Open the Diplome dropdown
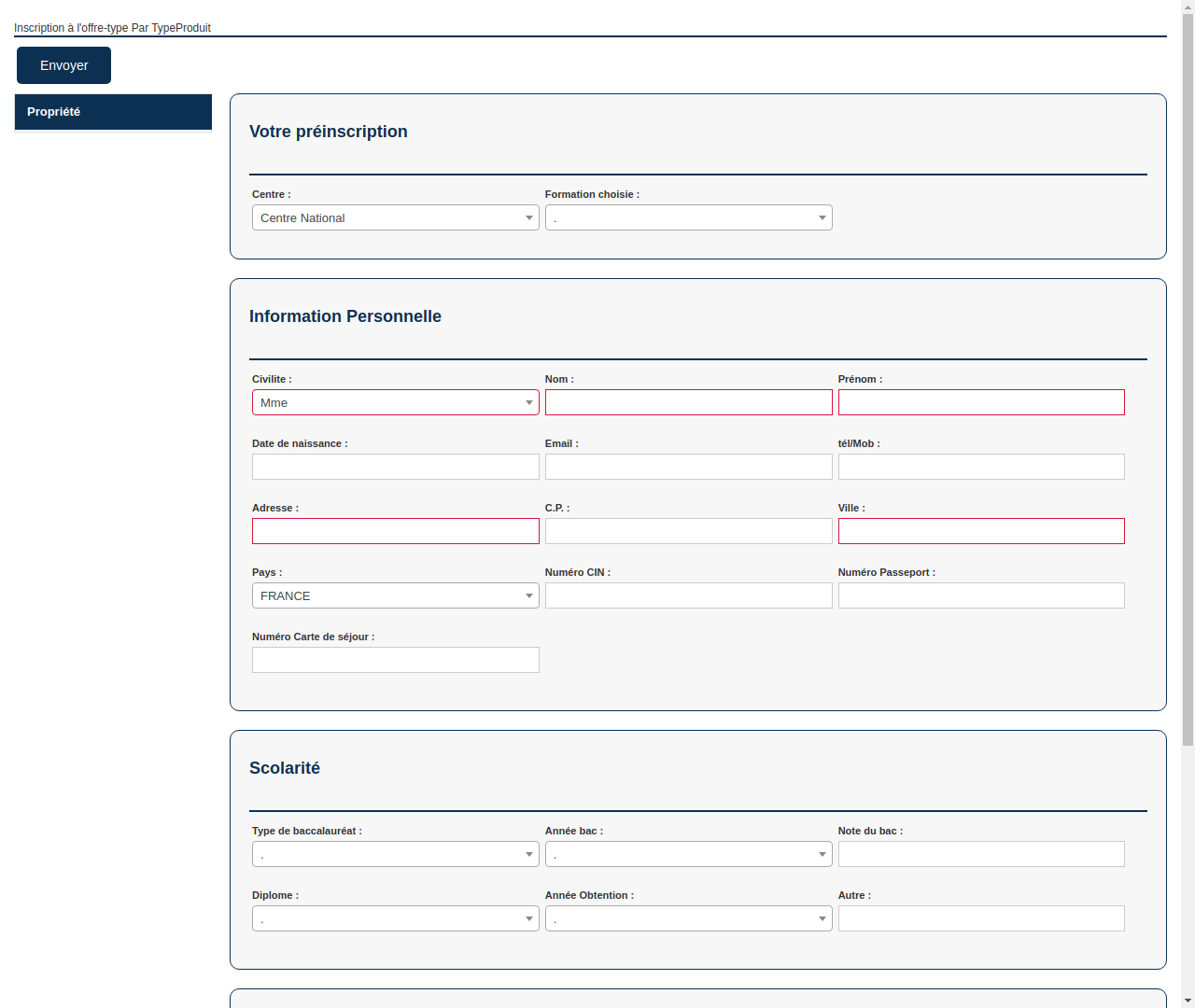Screen dimensions: 1195x1008 (395, 917)
